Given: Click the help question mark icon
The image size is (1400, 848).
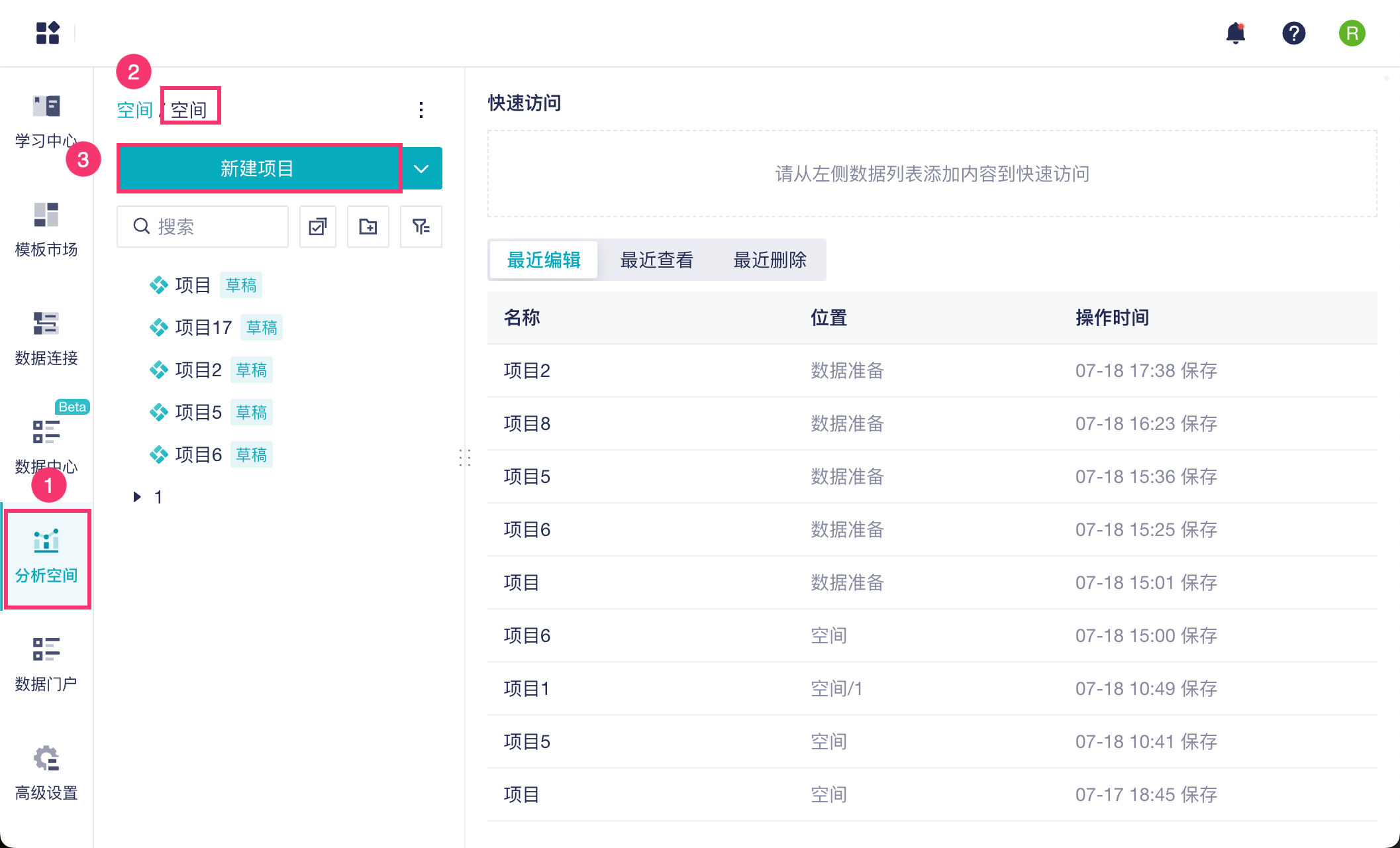Looking at the screenshot, I should pyautogui.click(x=1293, y=33).
